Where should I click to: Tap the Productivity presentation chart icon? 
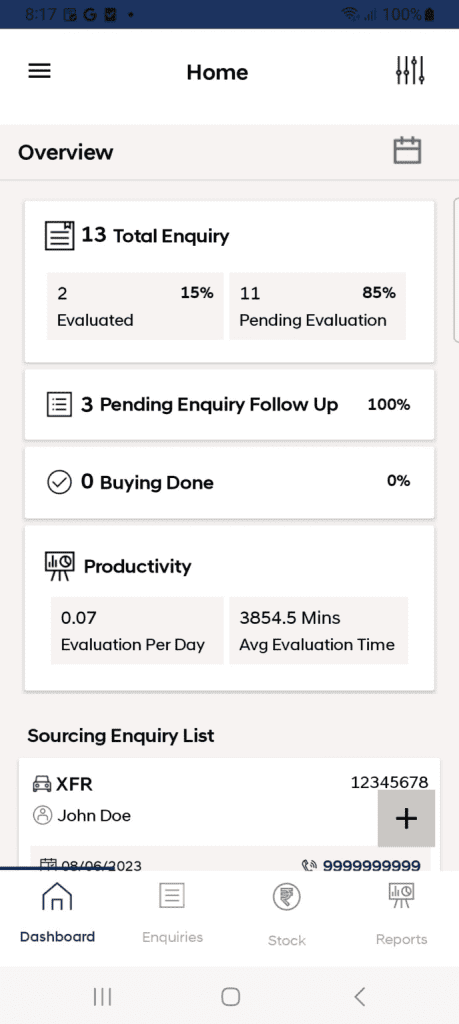click(60, 566)
